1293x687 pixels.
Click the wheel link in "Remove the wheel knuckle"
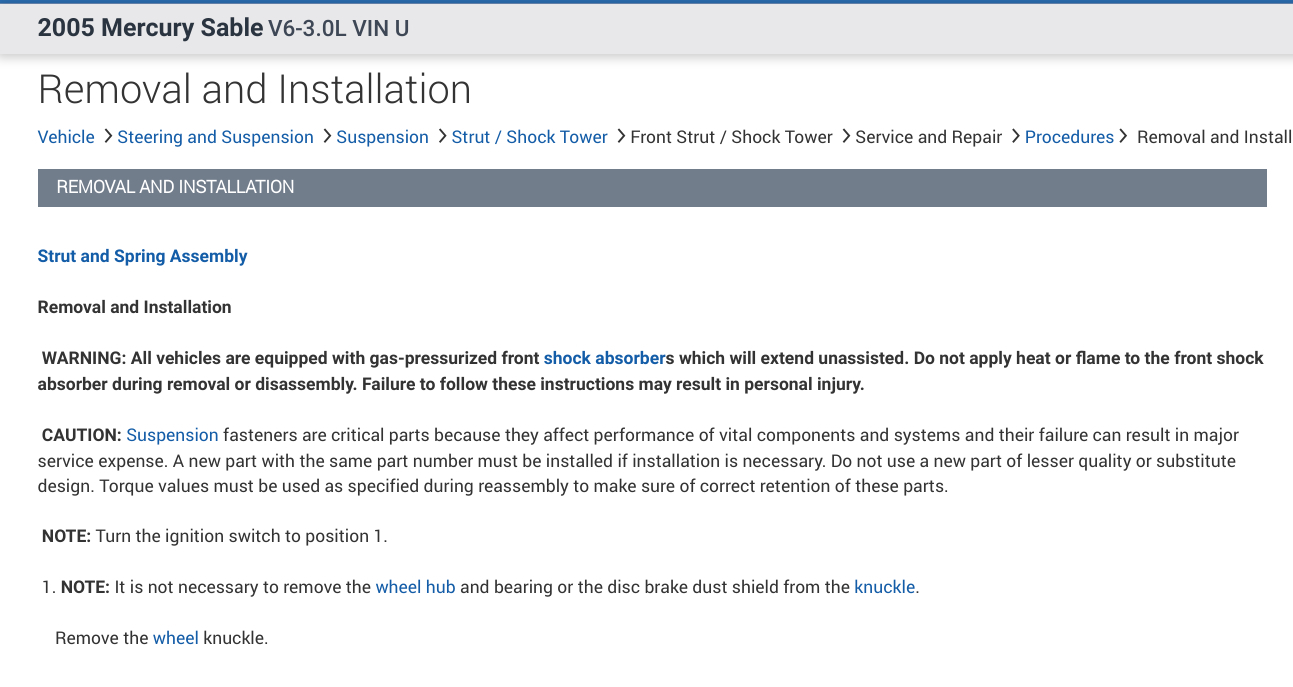click(x=175, y=637)
